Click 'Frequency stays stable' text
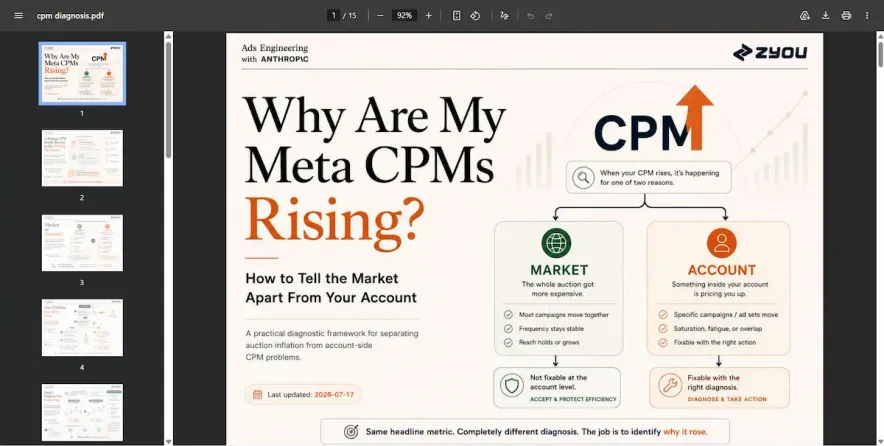The image size is (884, 446). [x=551, y=329]
